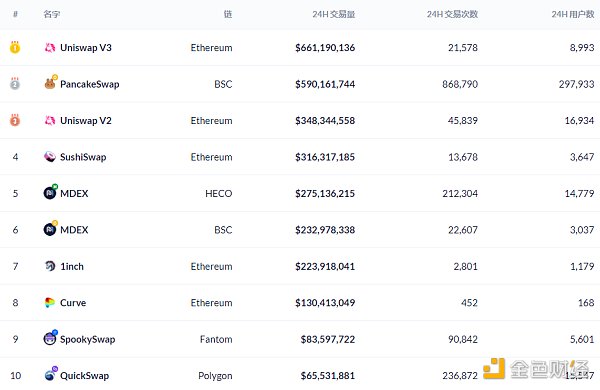600x390 pixels.
Task: Open the SushiSwap name link
Action: (83, 157)
